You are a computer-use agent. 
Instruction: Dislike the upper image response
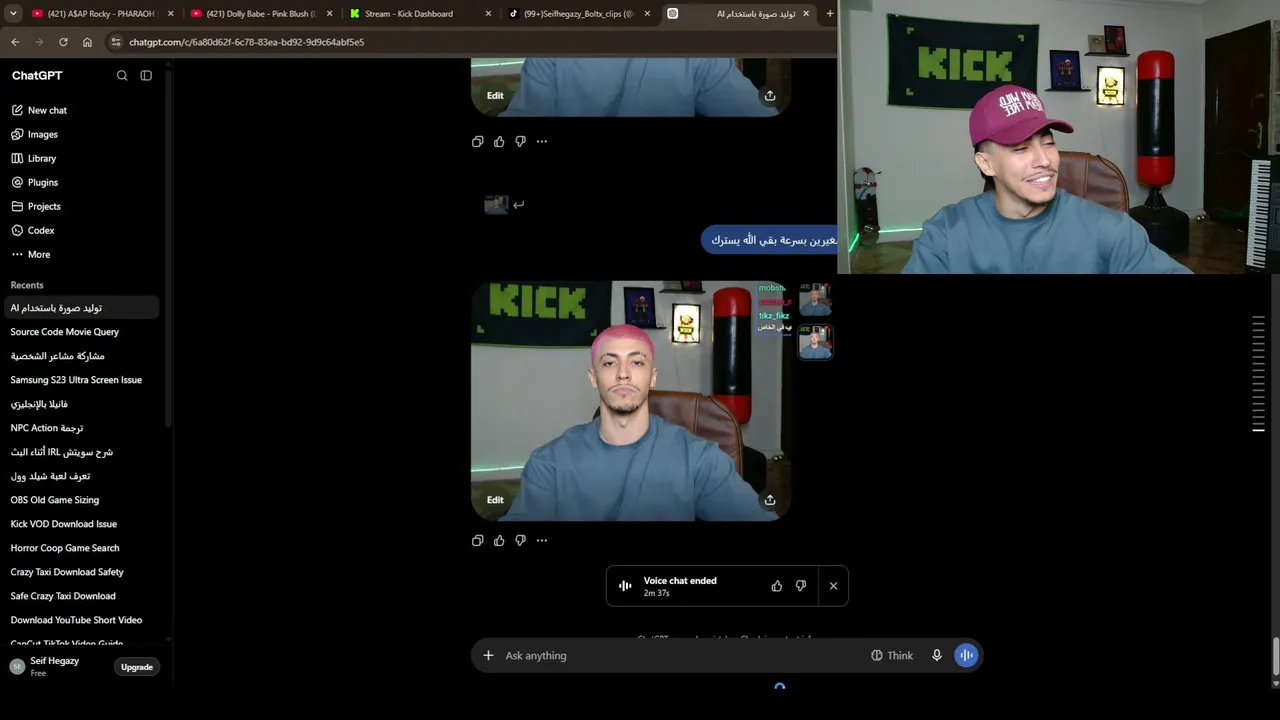point(520,141)
